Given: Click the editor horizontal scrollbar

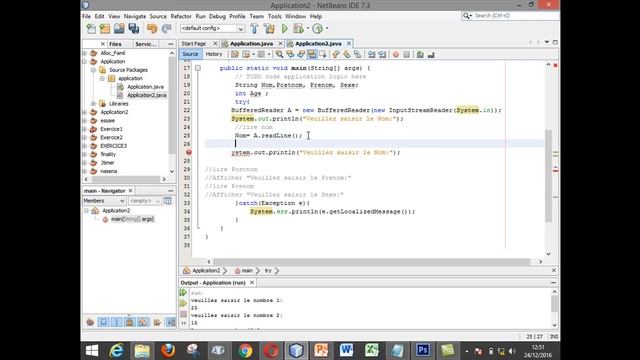Looking at the screenshot, I should click(371, 262).
